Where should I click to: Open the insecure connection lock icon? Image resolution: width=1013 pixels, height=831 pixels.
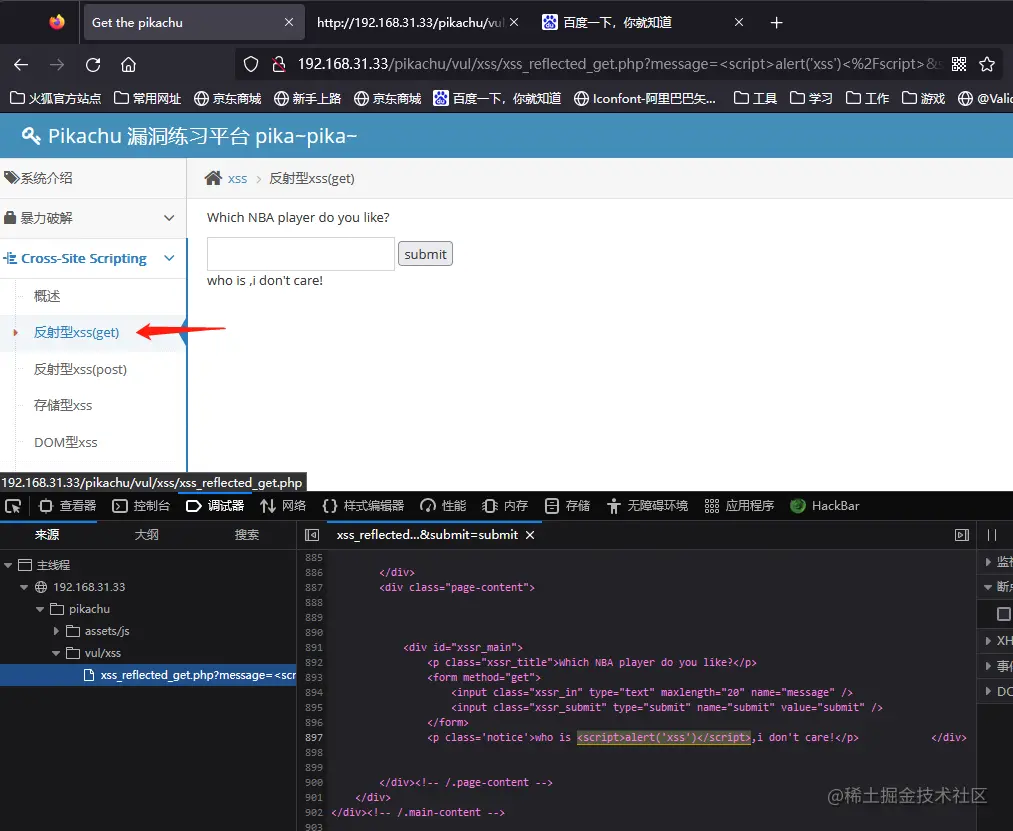278,64
